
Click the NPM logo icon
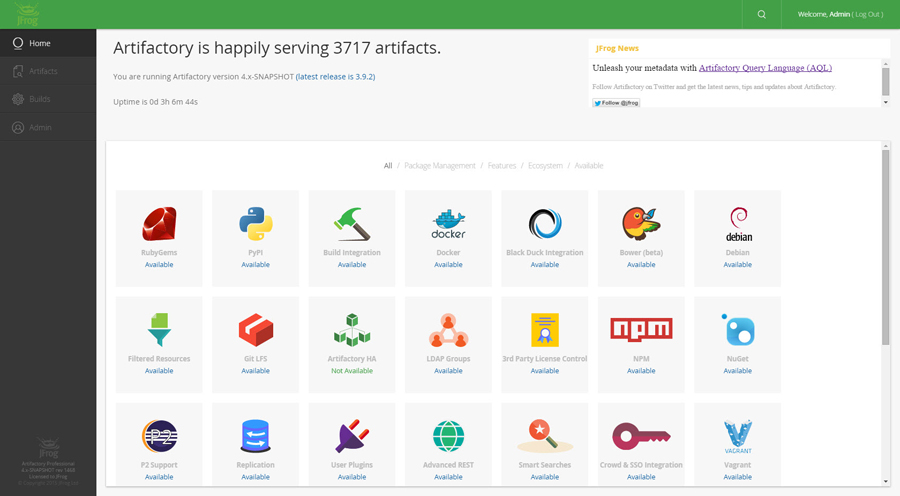(641, 329)
